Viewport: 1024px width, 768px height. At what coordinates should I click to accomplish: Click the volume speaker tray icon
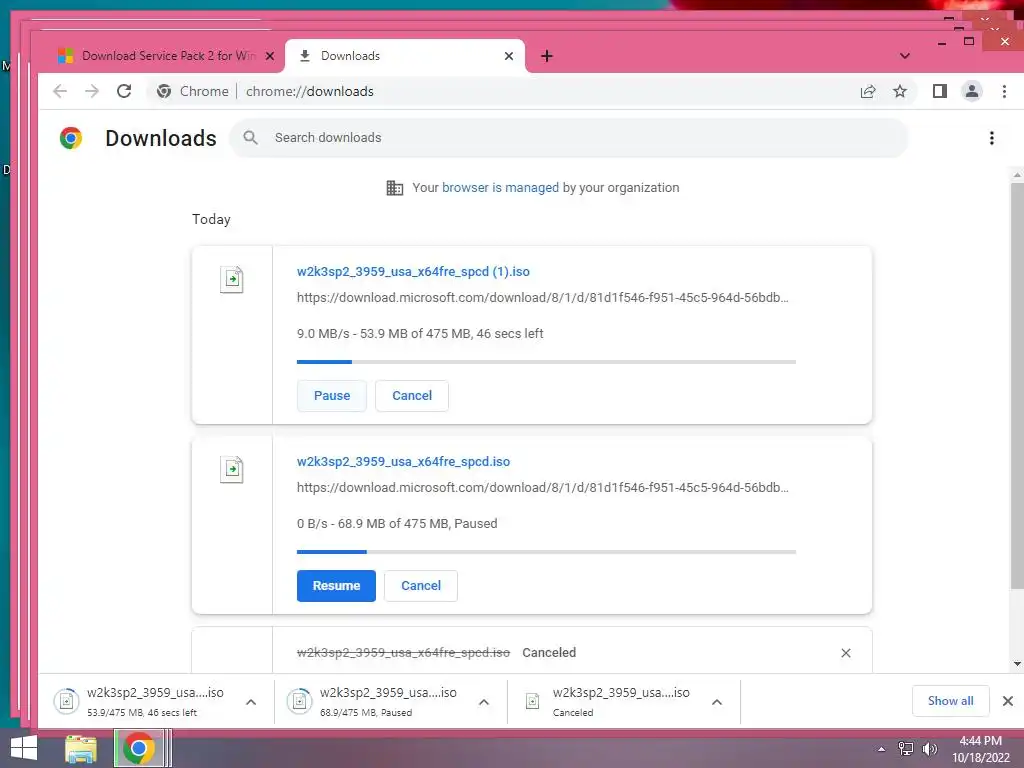coord(929,749)
